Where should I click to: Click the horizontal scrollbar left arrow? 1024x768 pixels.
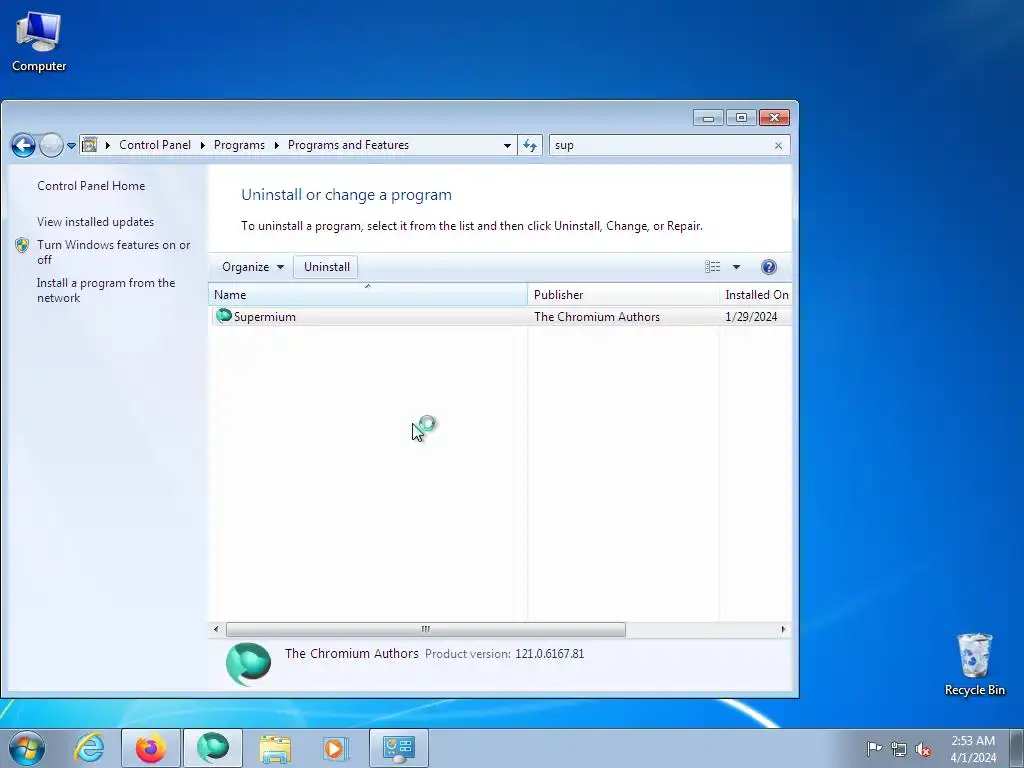pos(216,630)
